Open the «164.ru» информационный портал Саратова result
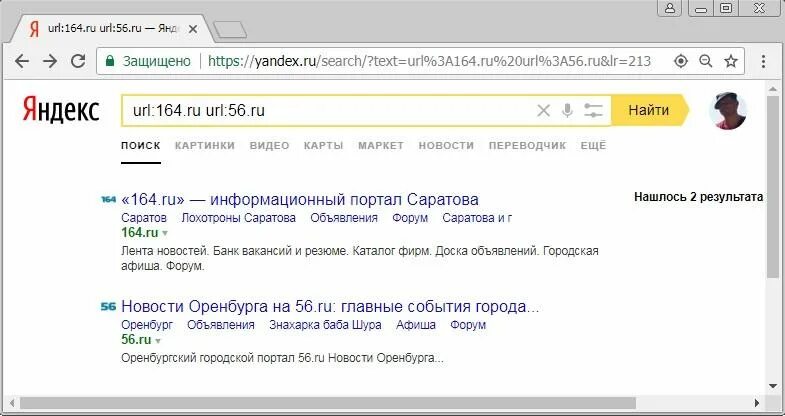This screenshot has height=416, width=785. pyautogui.click(x=300, y=199)
